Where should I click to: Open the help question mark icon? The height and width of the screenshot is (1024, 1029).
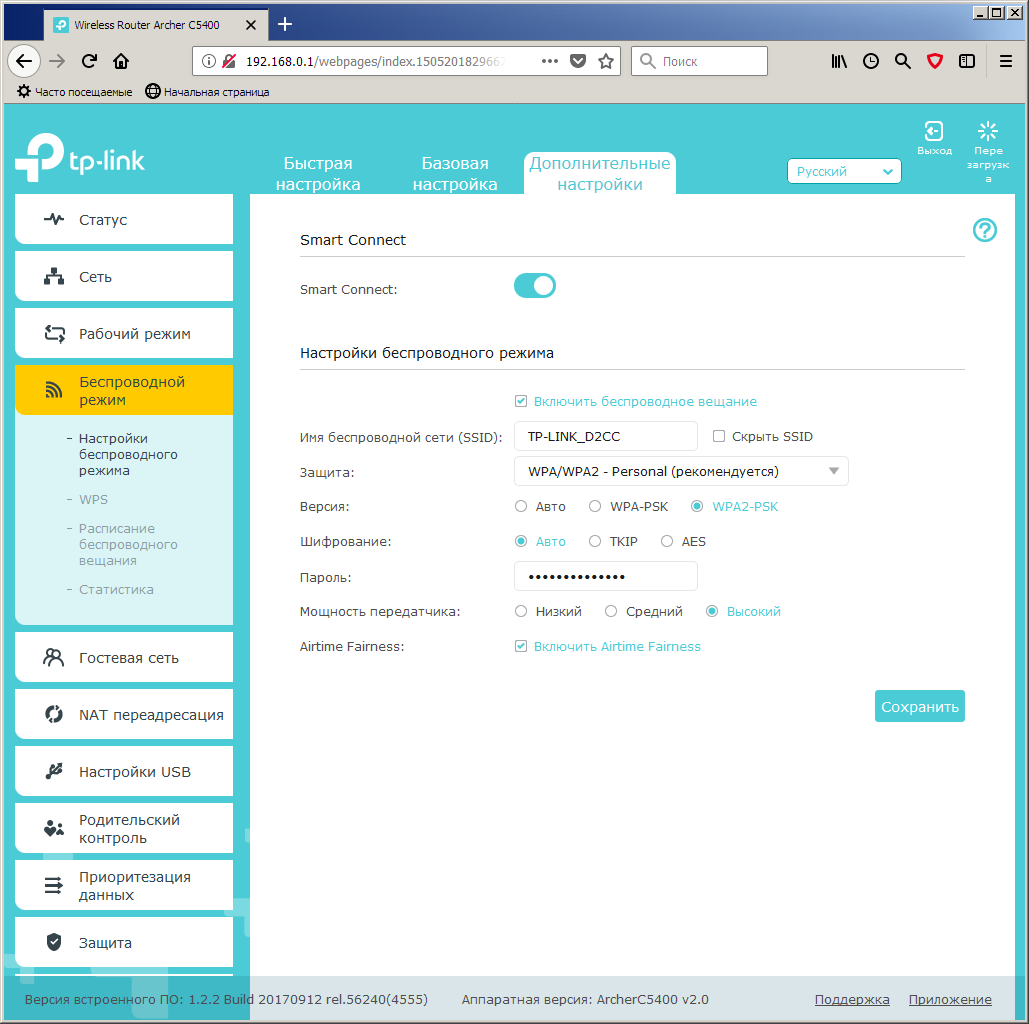[984, 231]
